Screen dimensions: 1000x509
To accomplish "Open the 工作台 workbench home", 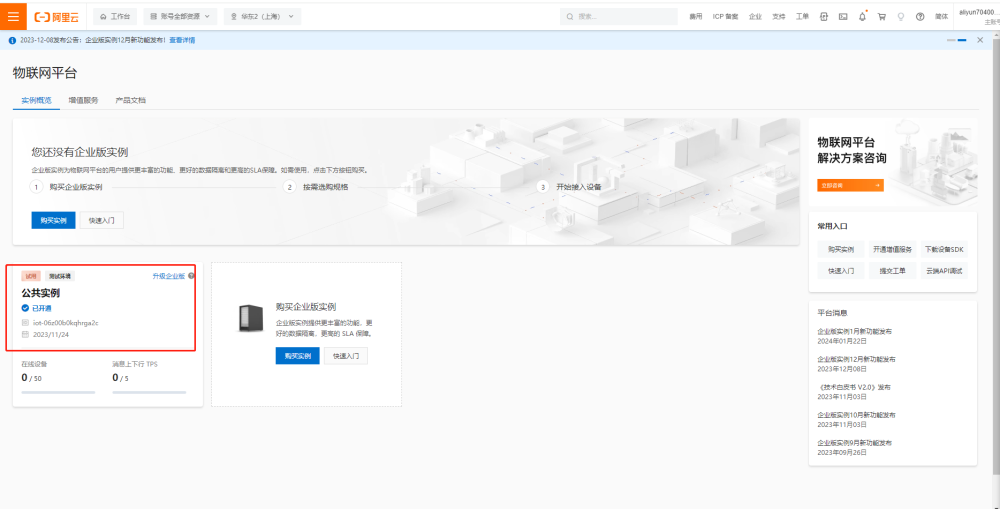I will (x=115, y=17).
